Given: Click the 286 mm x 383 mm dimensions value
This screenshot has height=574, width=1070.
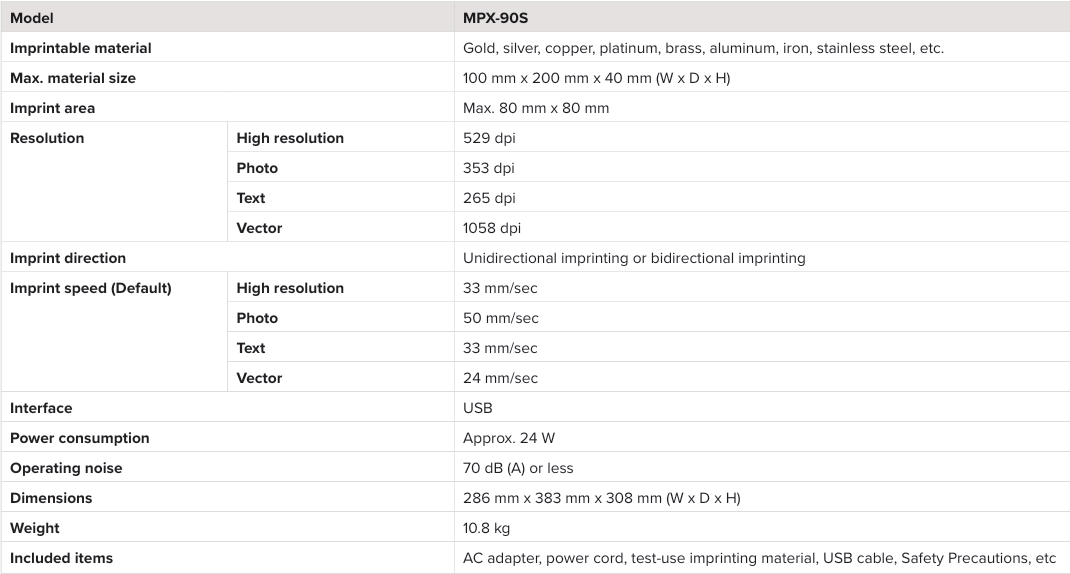Looking at the screenshot, I should 601,498.
